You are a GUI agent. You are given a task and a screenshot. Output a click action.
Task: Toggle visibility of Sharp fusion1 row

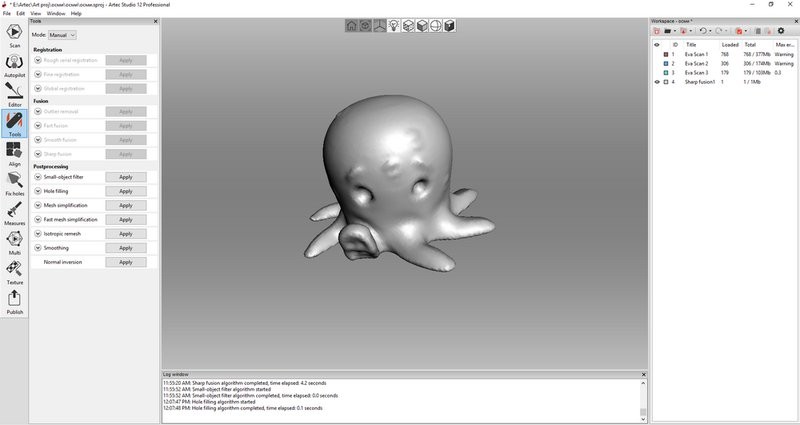(657, 82)
